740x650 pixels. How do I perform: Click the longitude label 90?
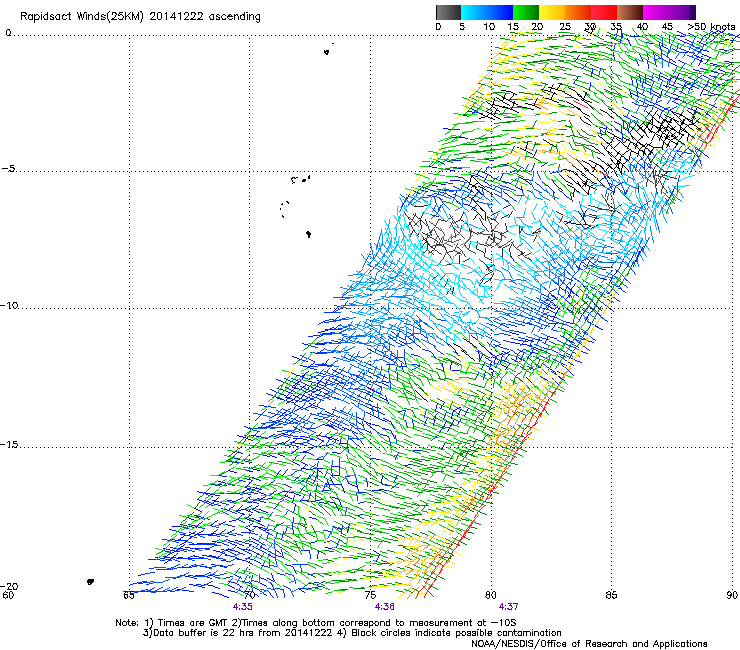732,595
